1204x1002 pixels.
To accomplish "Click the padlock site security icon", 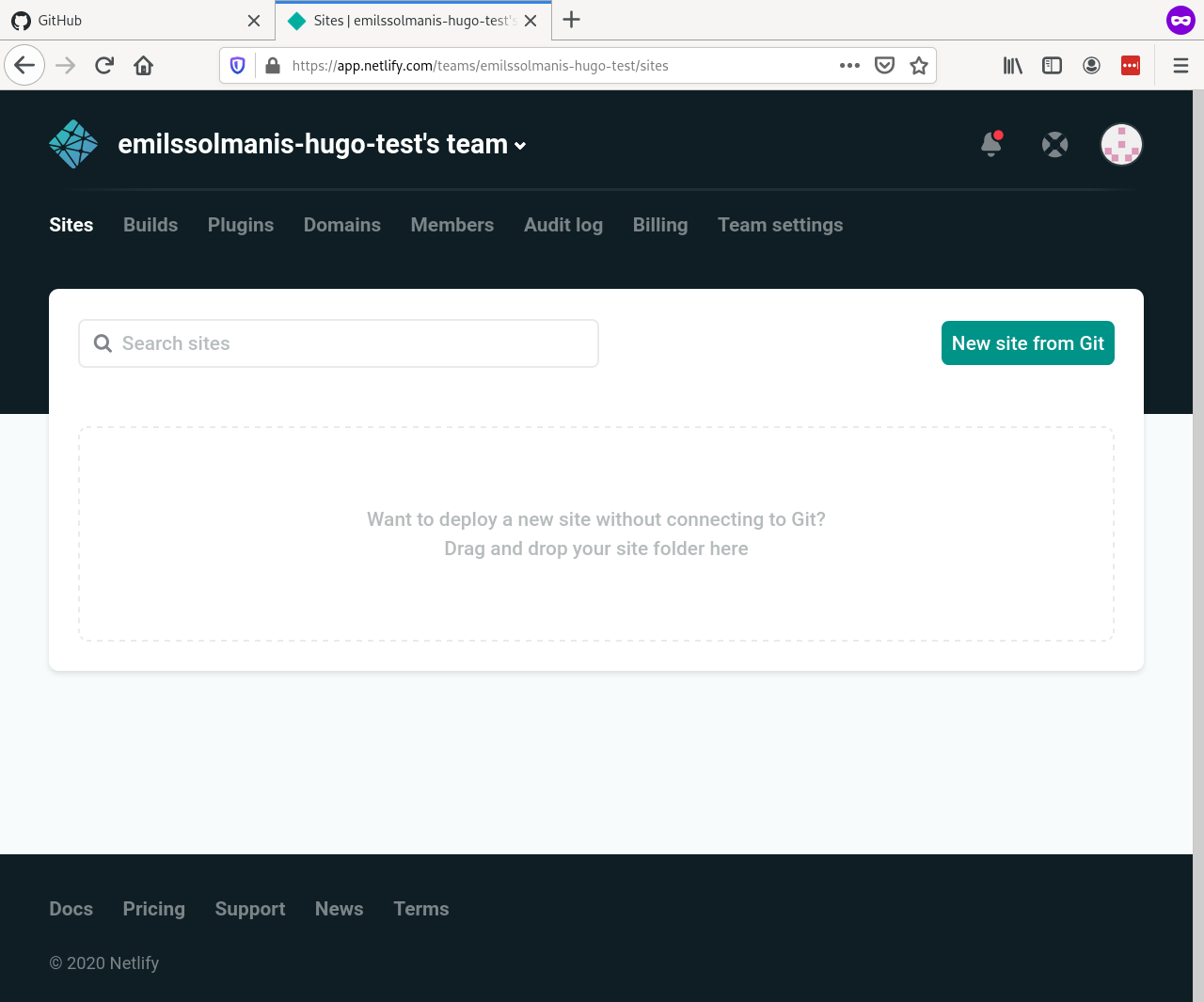I will 273,65.
